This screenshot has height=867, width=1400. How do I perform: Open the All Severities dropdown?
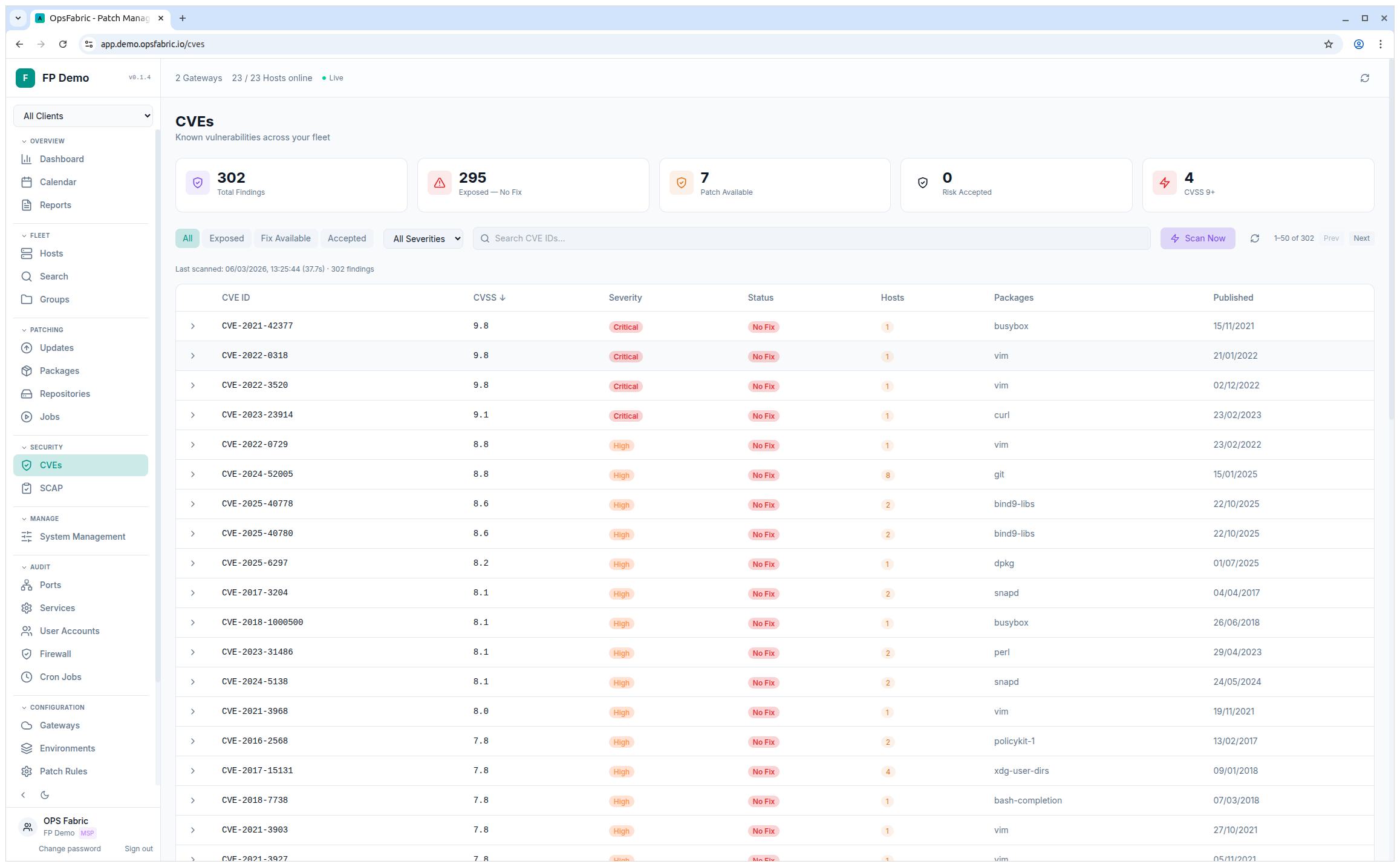[x=423, y=238]
